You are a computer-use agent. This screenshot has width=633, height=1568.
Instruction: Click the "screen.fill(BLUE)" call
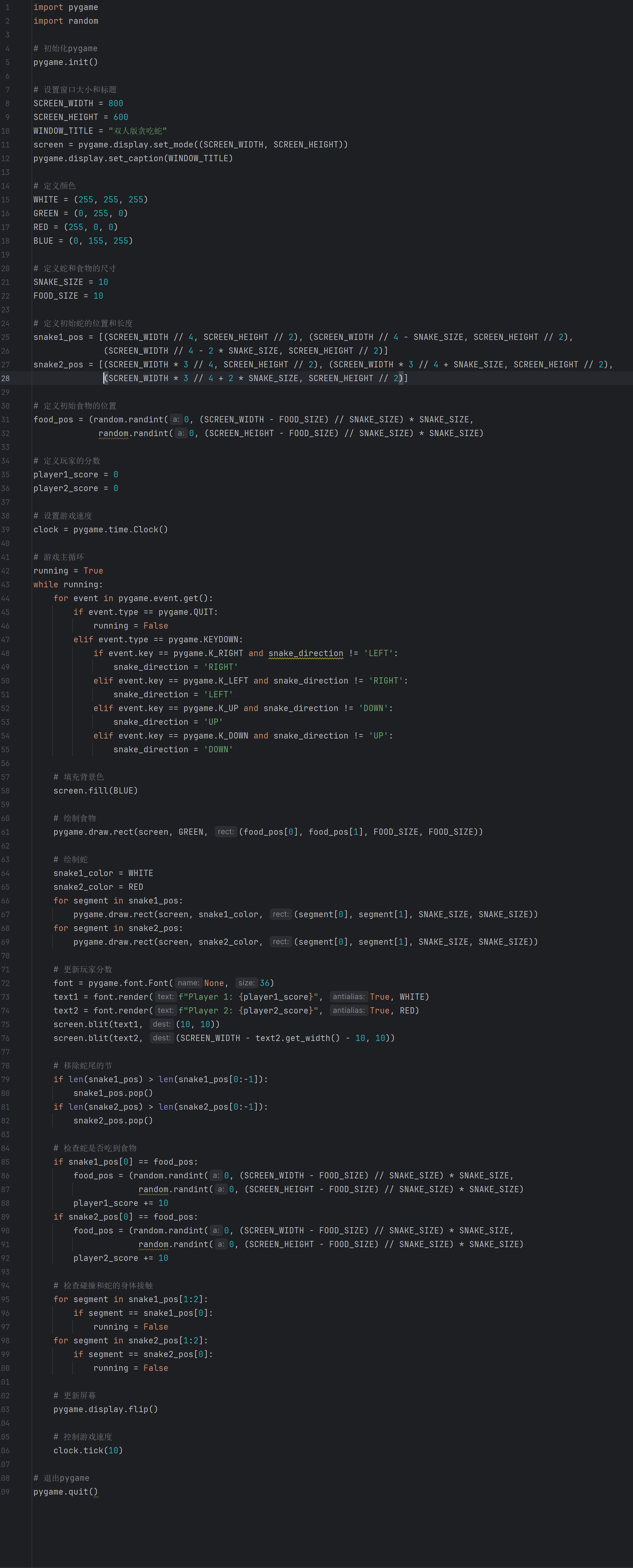(x=96, y=791)
